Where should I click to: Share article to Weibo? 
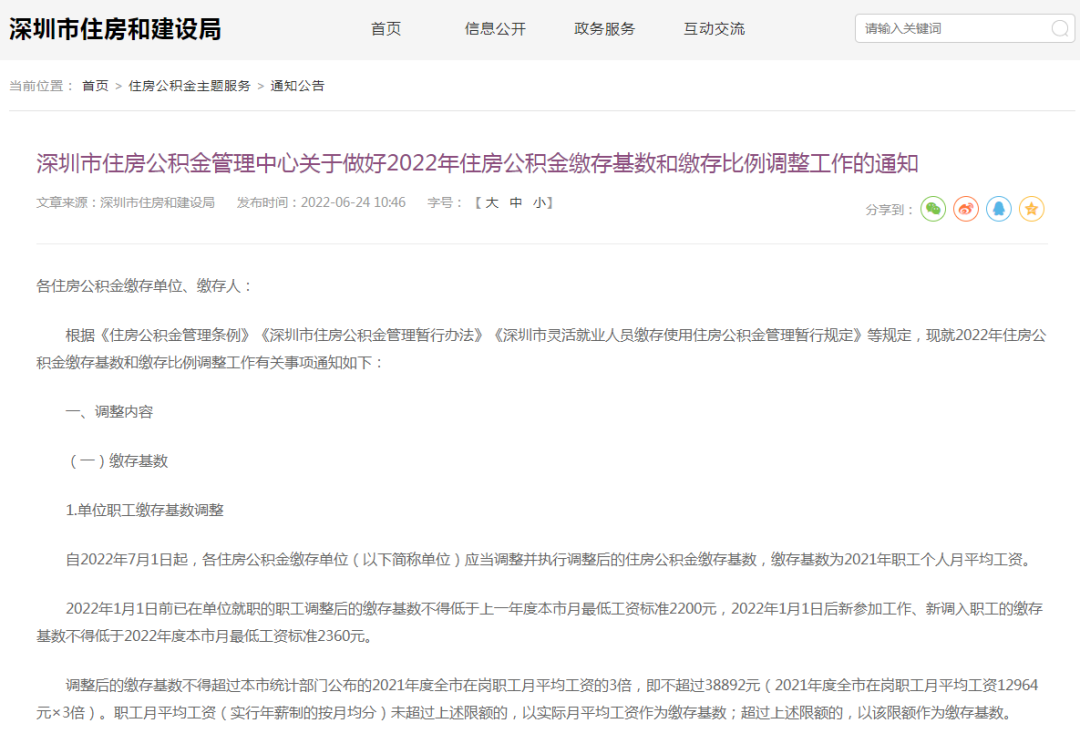966,209
